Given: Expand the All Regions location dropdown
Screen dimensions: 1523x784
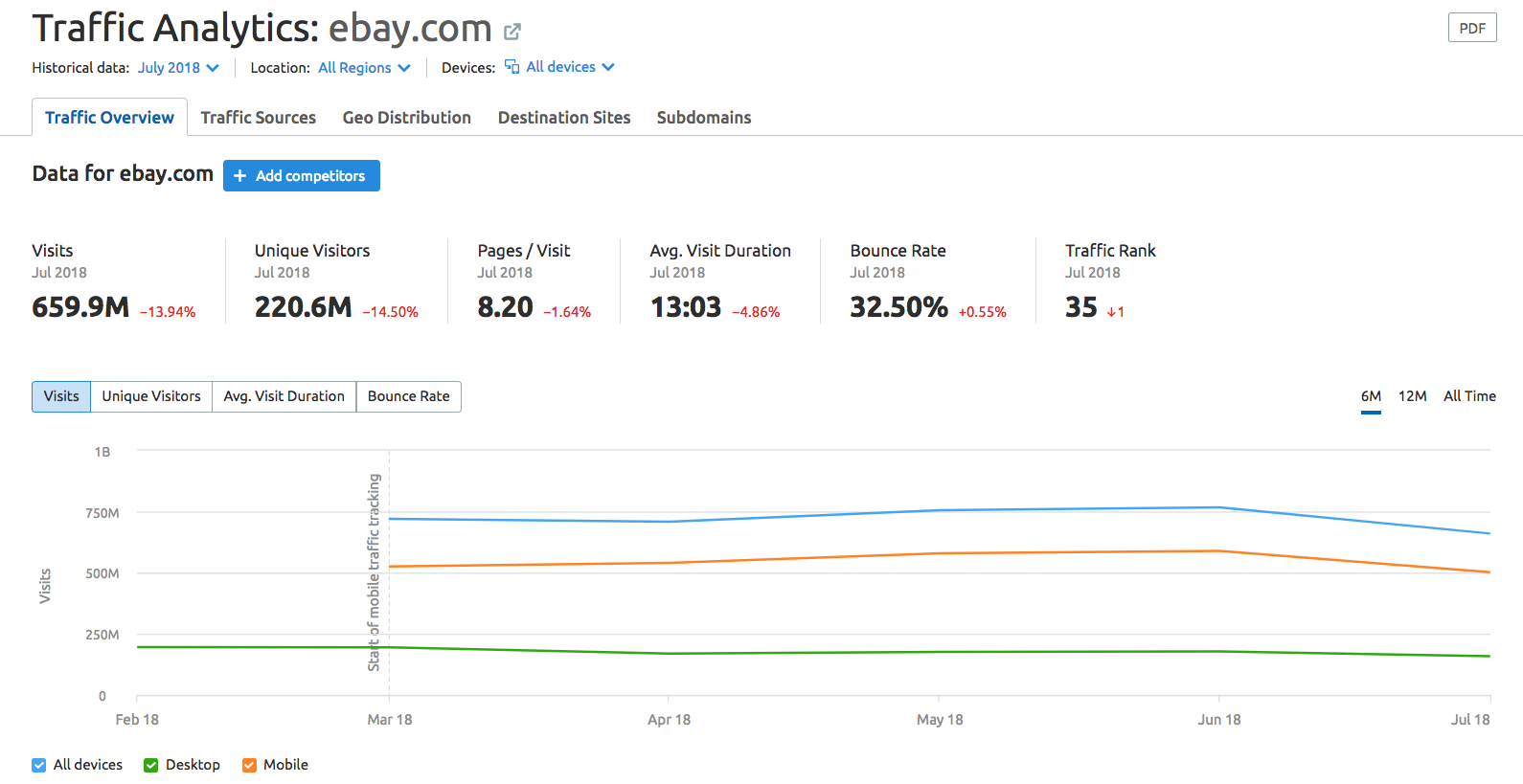Looking at the screenshot, I should point(365,68).
